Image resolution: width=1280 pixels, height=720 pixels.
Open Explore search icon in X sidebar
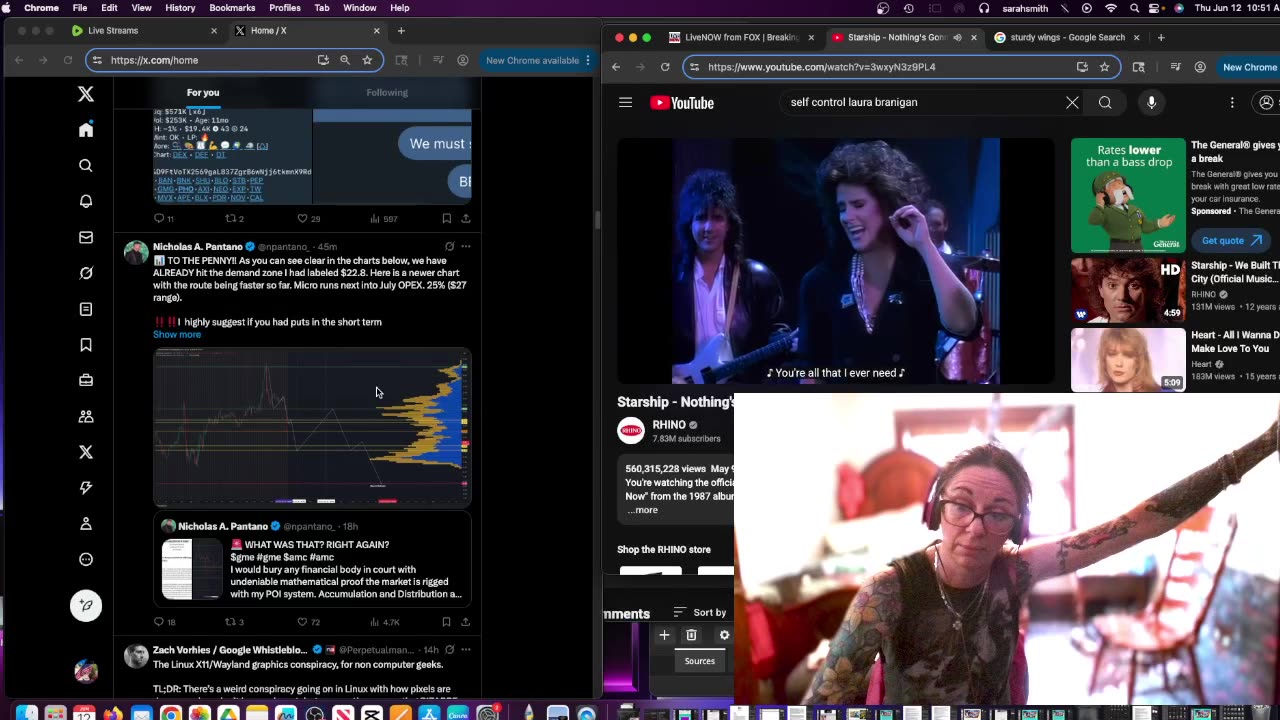click(86, 166)
